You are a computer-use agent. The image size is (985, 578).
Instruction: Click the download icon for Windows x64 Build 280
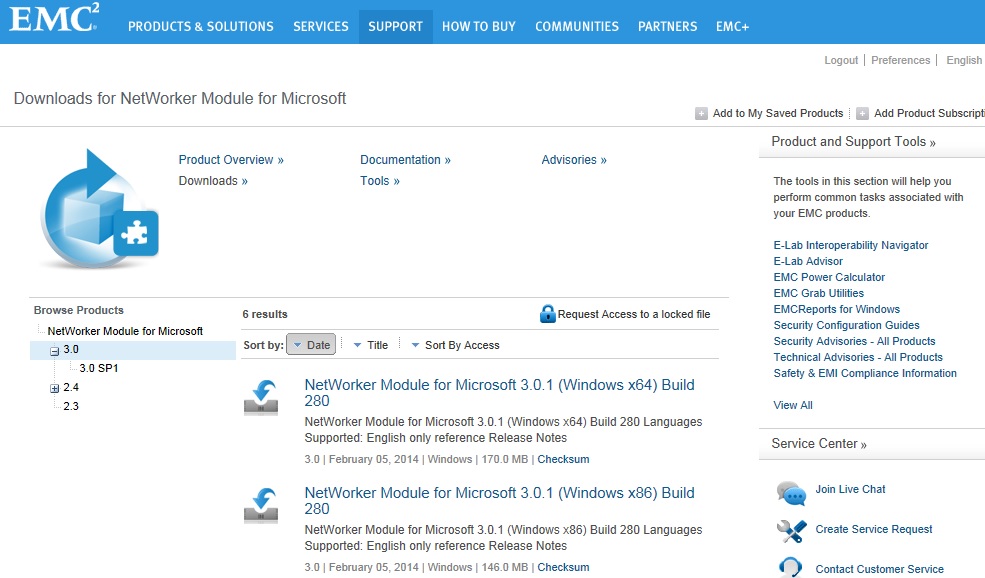(x=261, y=397)
